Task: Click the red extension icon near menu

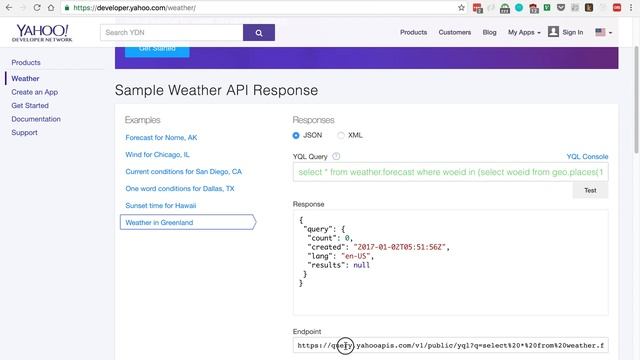Action: [x=617, y=7]
